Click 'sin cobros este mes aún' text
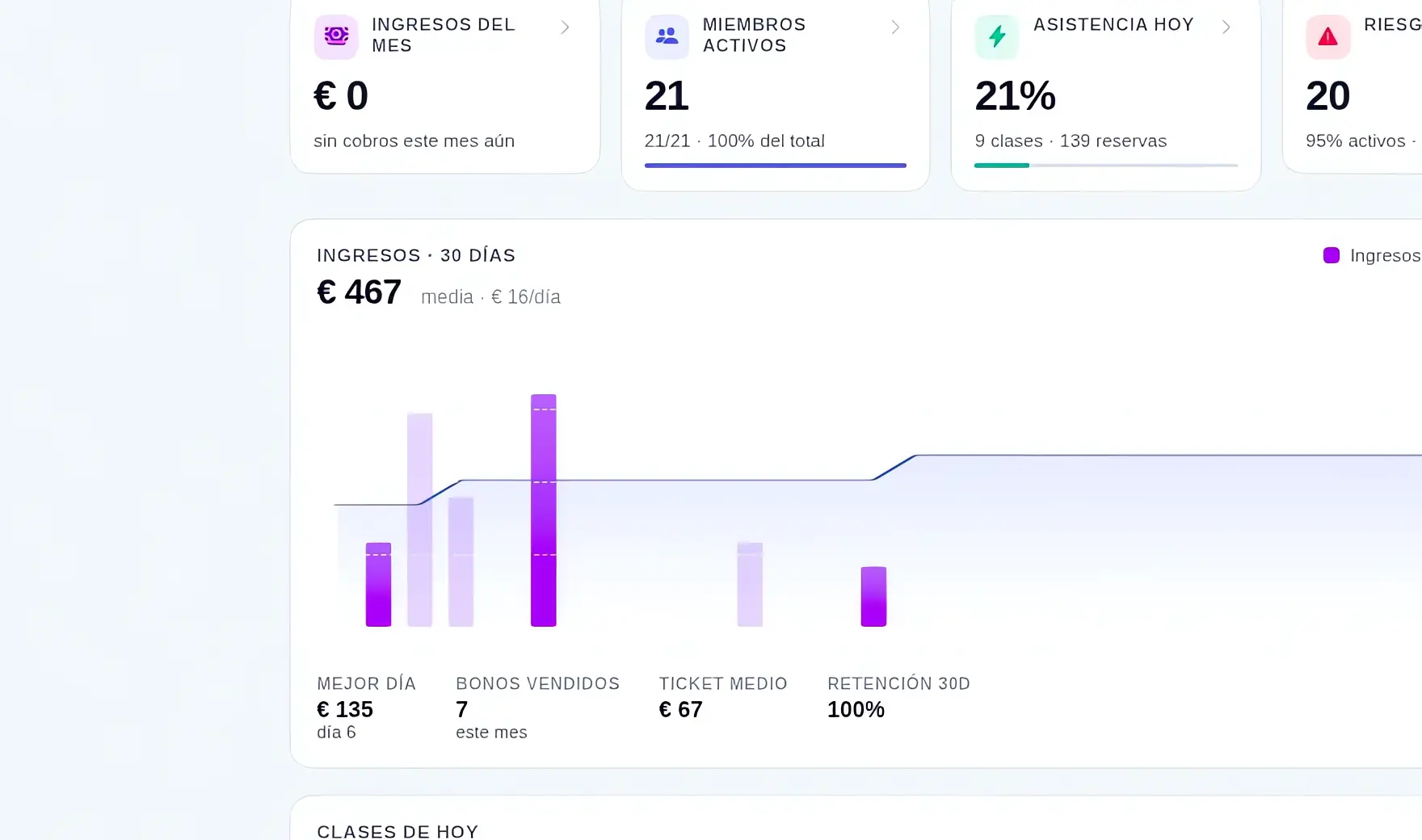Image resolution: width=1422 pixels, height=840 pixels. click(x=414, y=141)
